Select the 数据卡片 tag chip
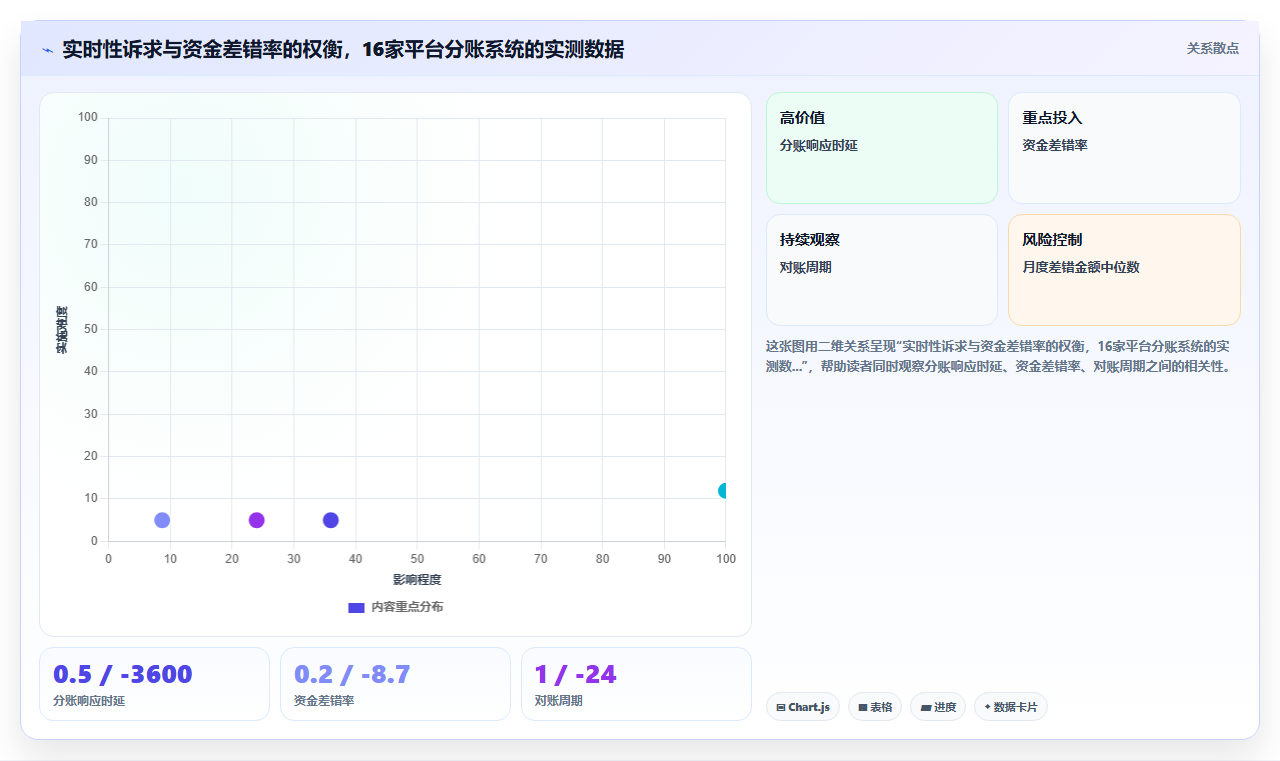Screen dimensions: 1280x761 (1011, 707)
